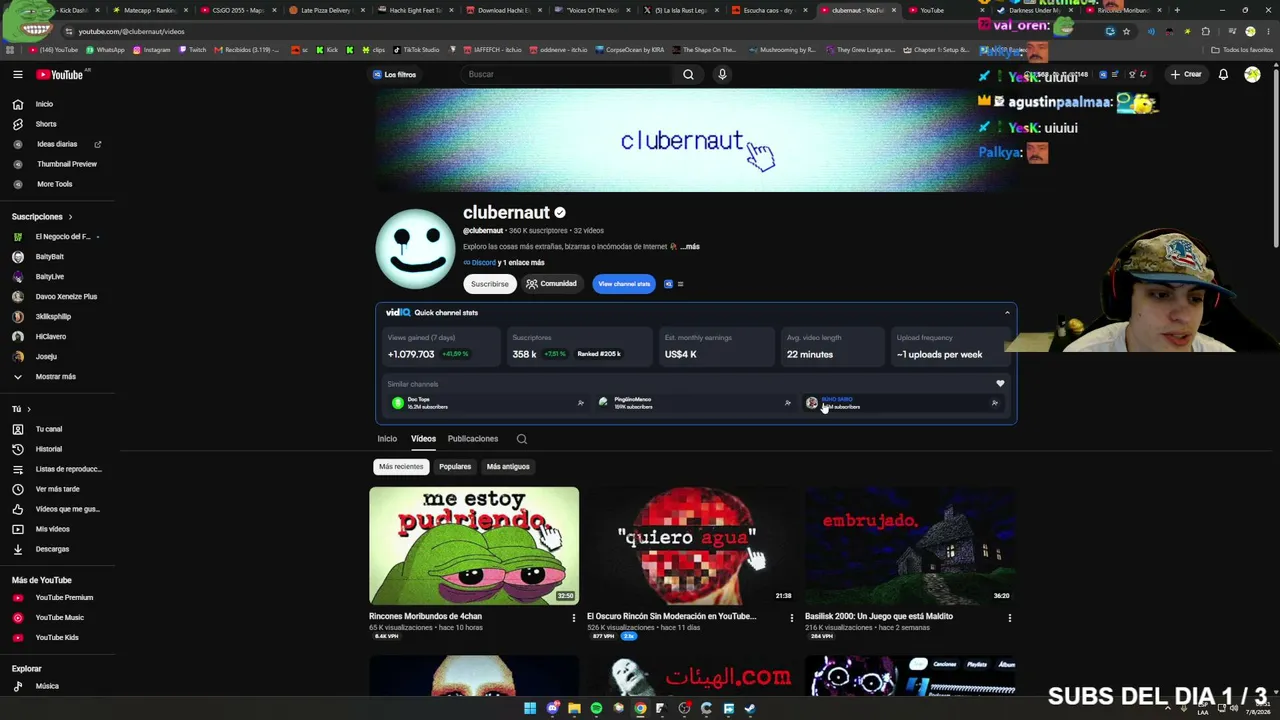The width and height of the screenshot is (1280, 720).
Task: Open YouTube Music from sidebar
Action: coord(59,618)
